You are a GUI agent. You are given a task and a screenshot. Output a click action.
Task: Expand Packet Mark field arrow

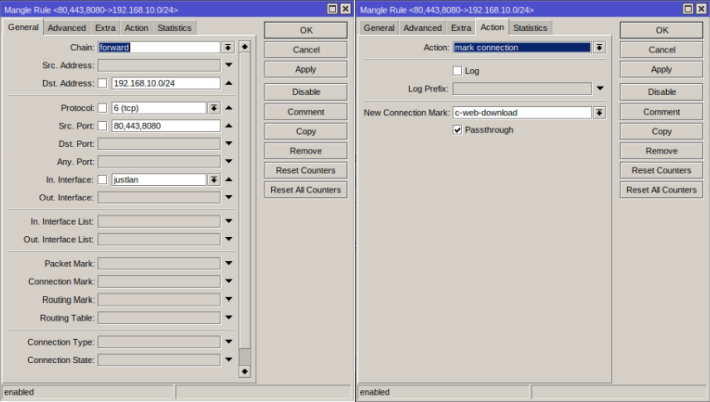coord(229,263)
